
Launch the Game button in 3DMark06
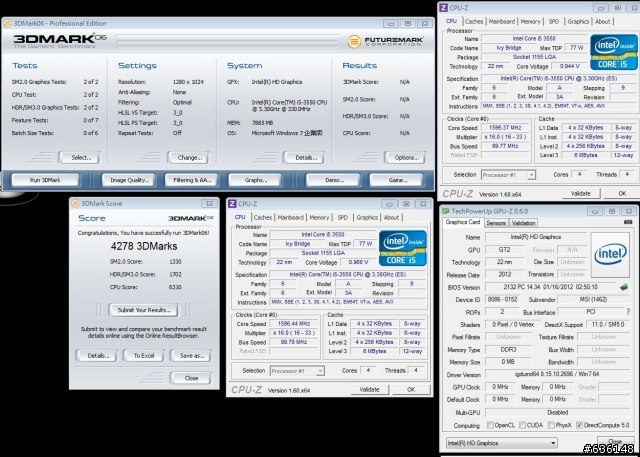(x=398, y=180)
